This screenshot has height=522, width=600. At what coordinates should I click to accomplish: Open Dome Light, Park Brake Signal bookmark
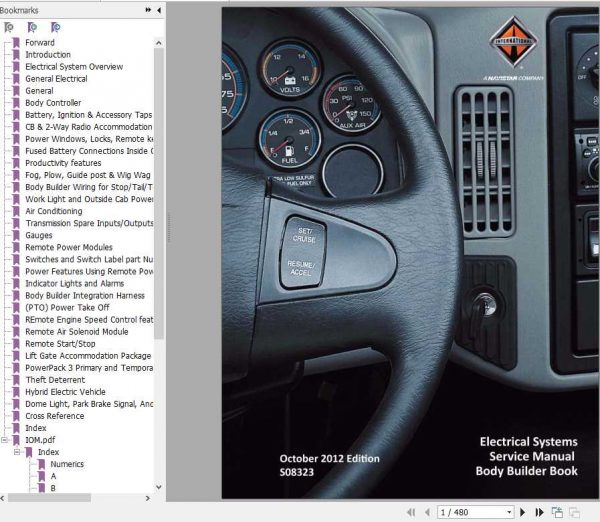[89, 404]
